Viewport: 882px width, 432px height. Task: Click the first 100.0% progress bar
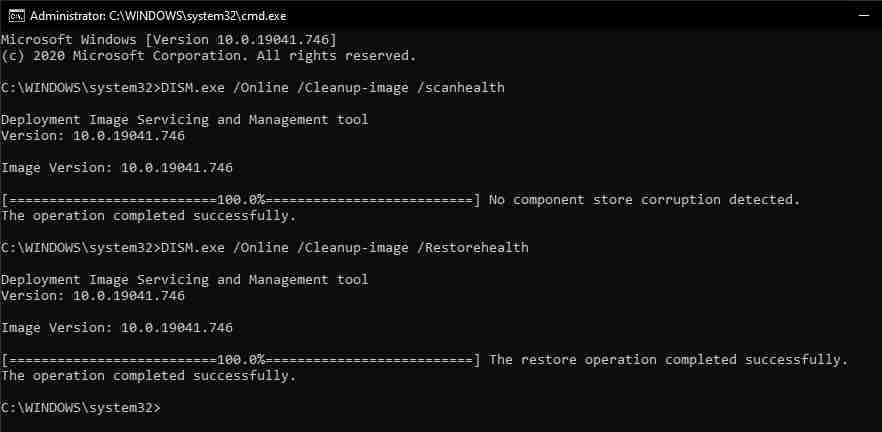pos(240,199)
